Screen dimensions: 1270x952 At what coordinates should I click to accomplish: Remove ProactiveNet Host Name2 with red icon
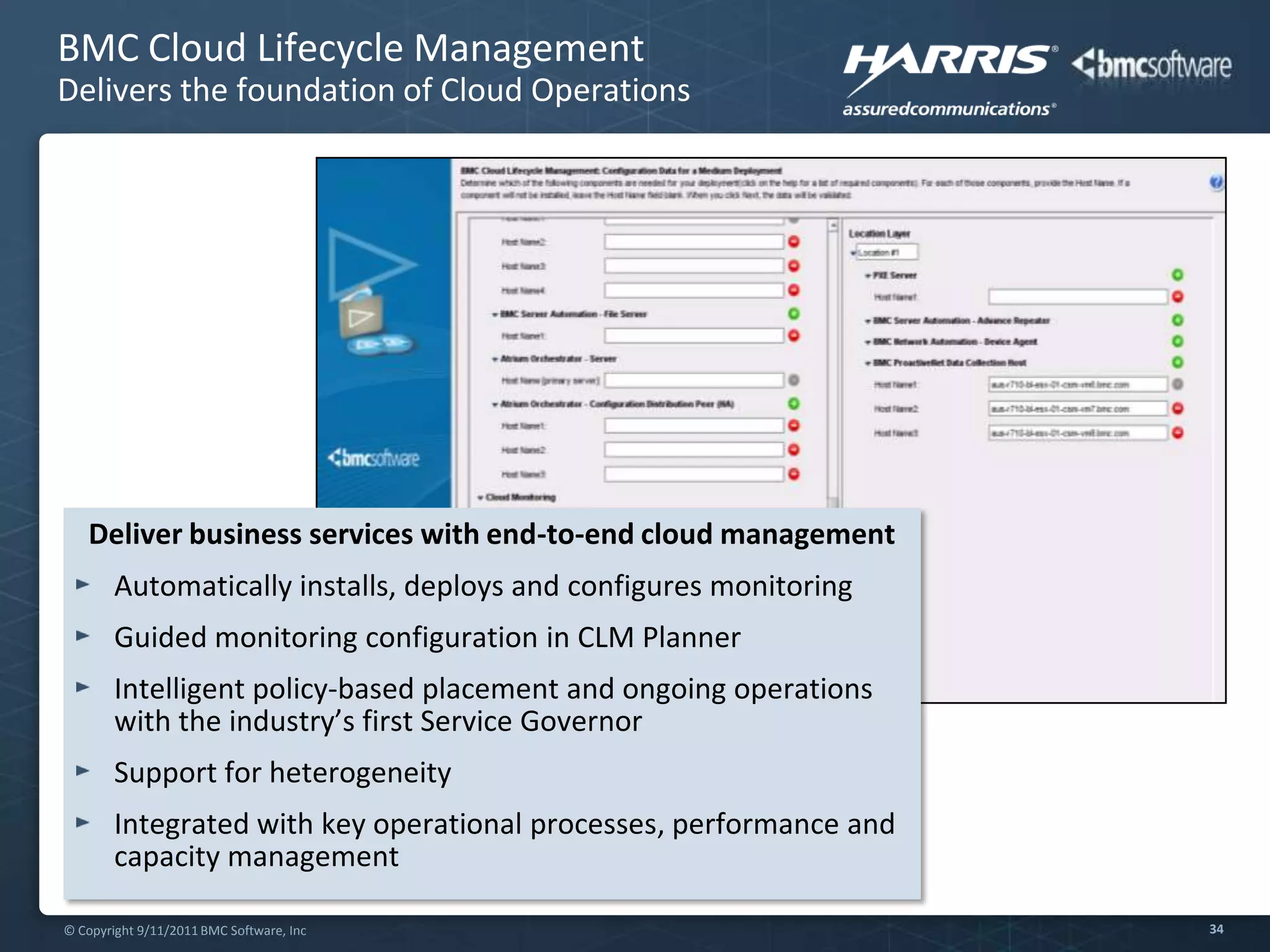click(1177, 408)
